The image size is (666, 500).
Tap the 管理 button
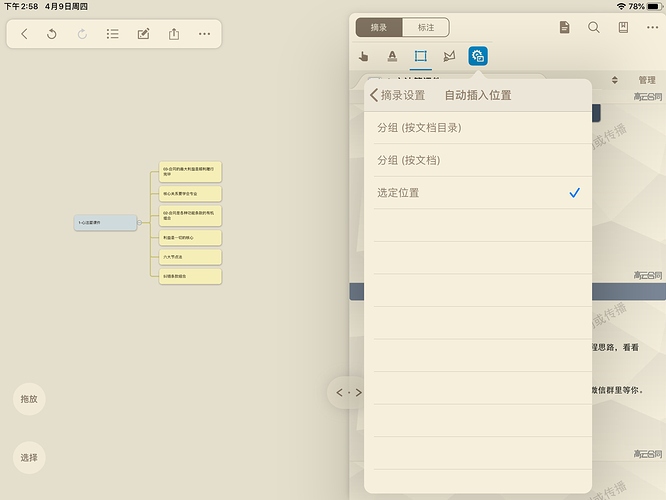click(x=647, y=80)
